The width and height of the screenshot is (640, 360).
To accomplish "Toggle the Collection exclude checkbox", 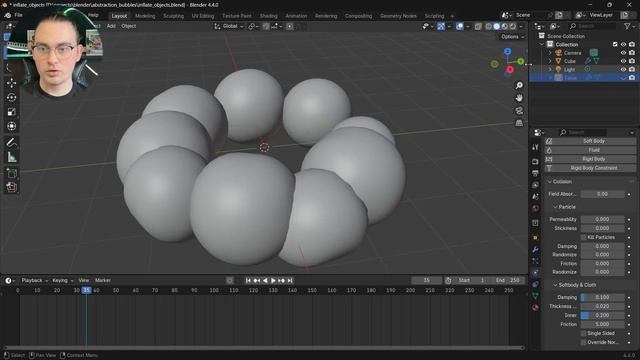I will pos(615,44).
